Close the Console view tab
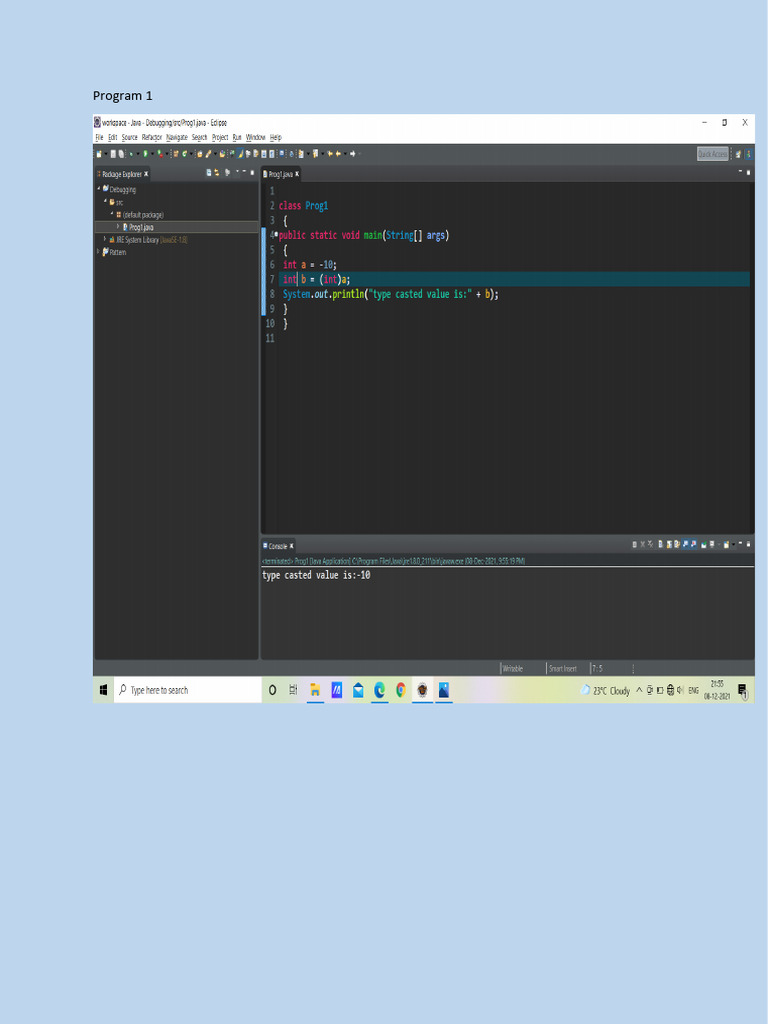The height and width of the screenshot is (1024, 768). coord(292,546)
